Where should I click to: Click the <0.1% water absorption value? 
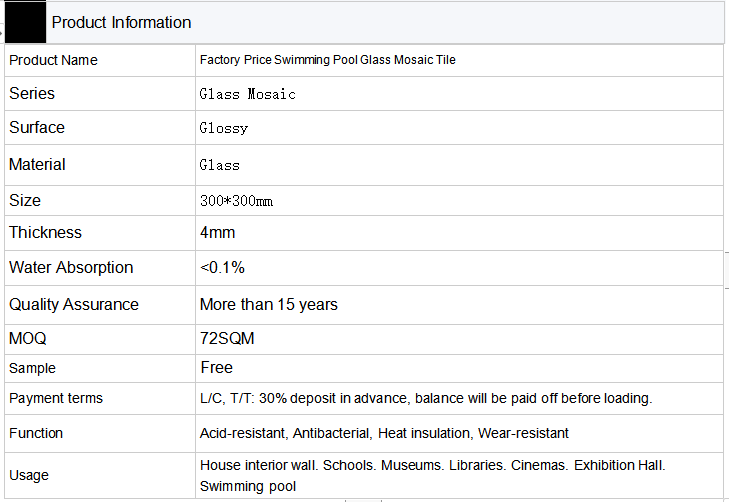(222, 268)
